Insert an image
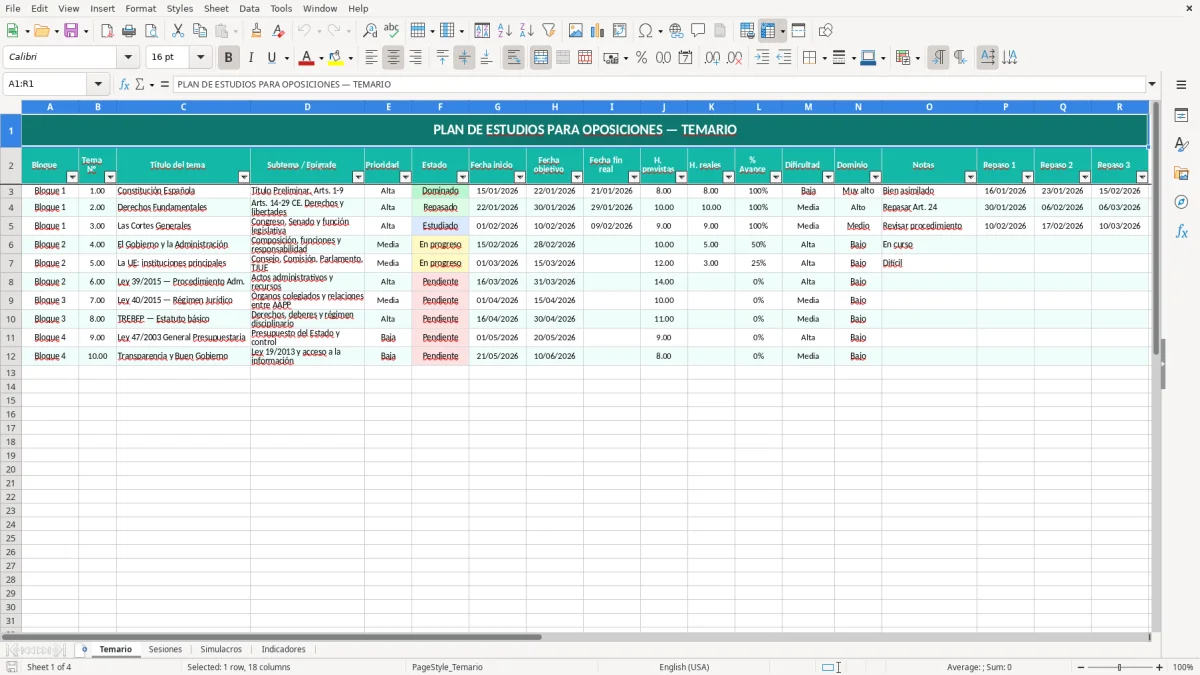Screen dimensions: 1200x675 click(x=576, y=31)
